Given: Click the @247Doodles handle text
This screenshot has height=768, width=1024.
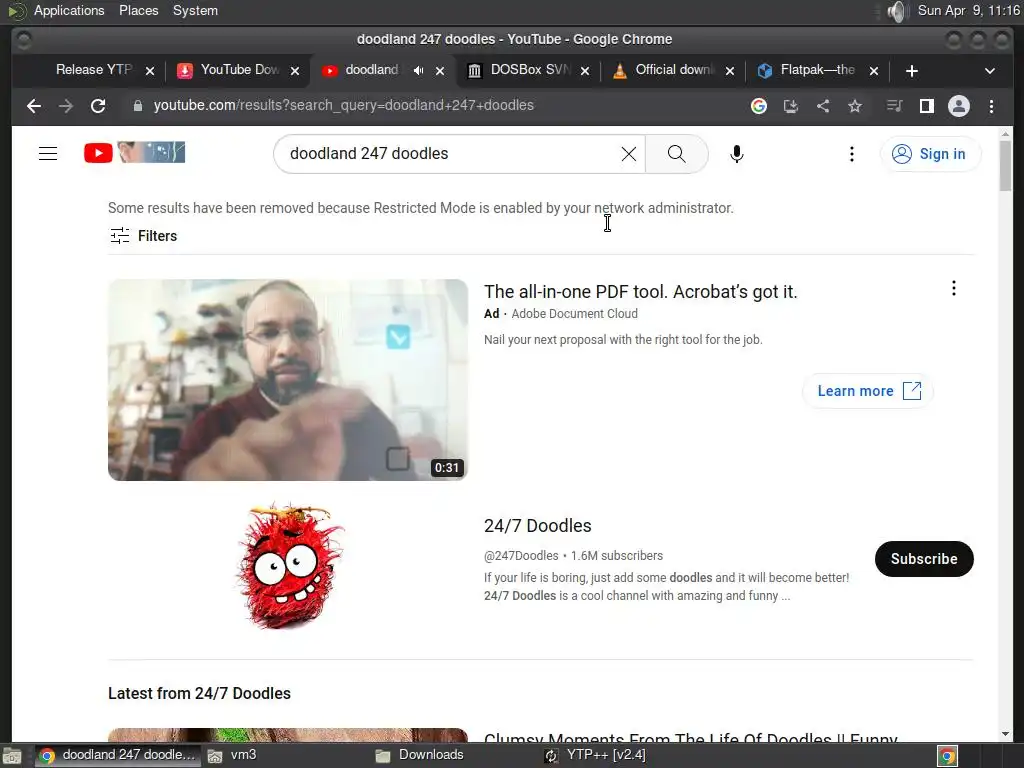Looking at the screenshot, I should [521, 556].
